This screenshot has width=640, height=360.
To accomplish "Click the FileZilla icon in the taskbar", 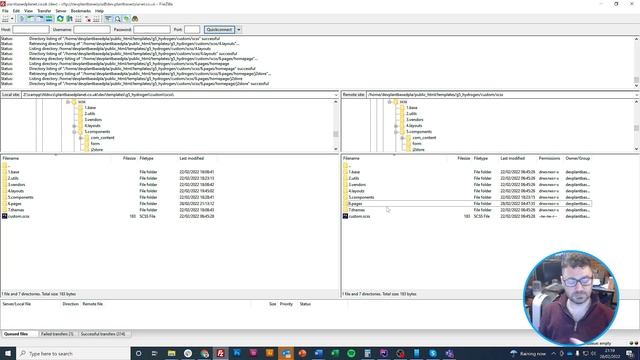I will [x=220, y=353].
